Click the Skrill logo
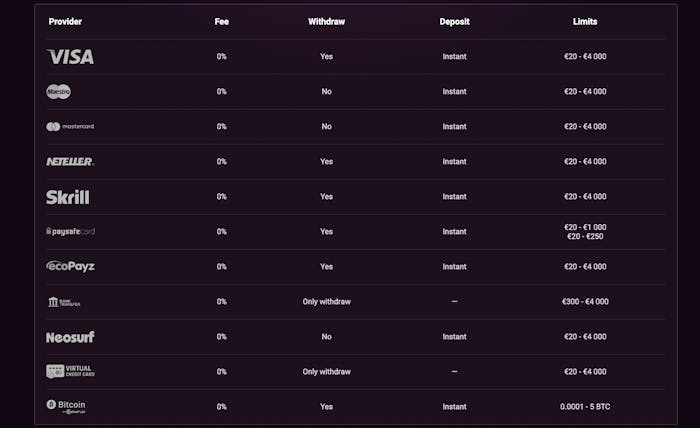 pos(67,197)
